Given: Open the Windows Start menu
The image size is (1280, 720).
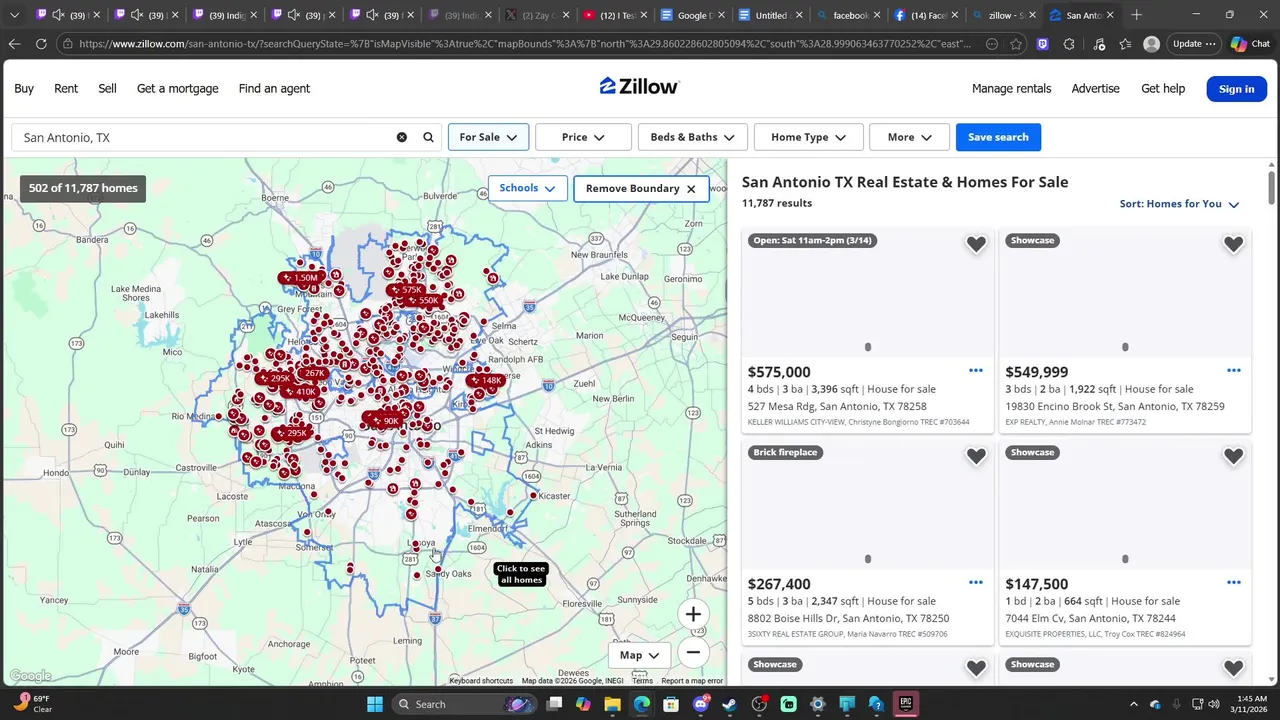Looking at the screenshot, I should coord(375,704).
